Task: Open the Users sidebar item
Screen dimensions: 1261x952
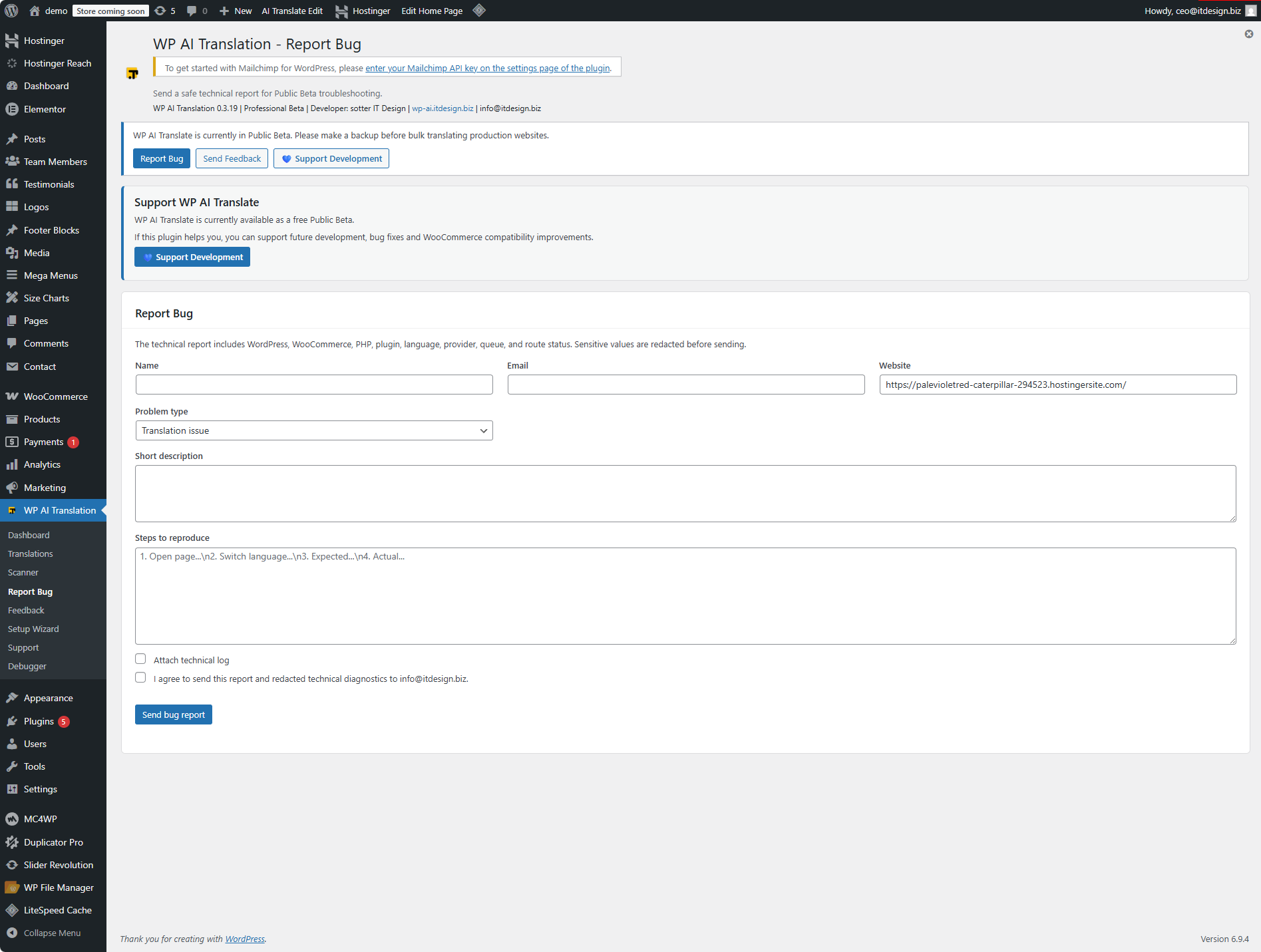Action: pyautogui.click(x=53, y=744)
